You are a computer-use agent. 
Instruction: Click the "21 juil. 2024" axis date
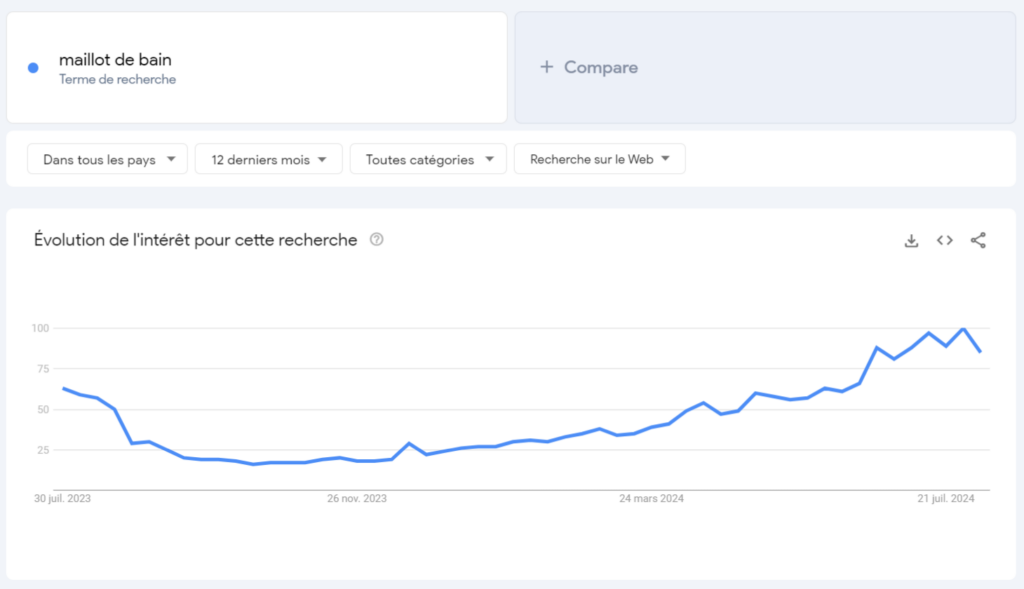pyautogui.click(x=947, y=498)
